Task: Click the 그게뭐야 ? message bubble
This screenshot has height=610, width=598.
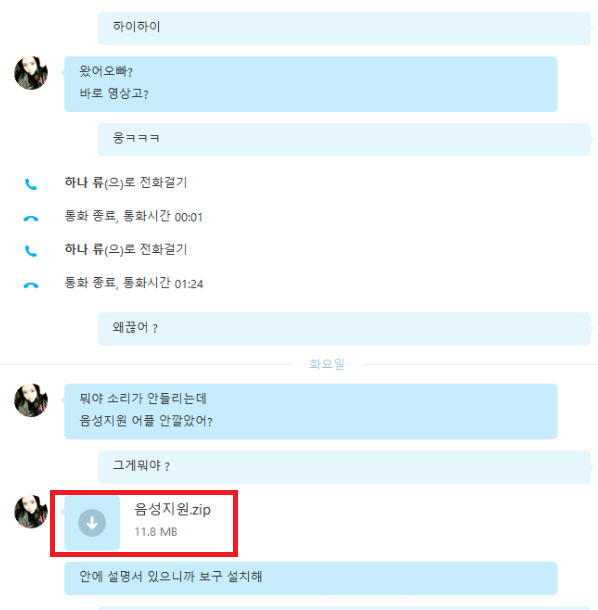Action: (x=344, y=467)
